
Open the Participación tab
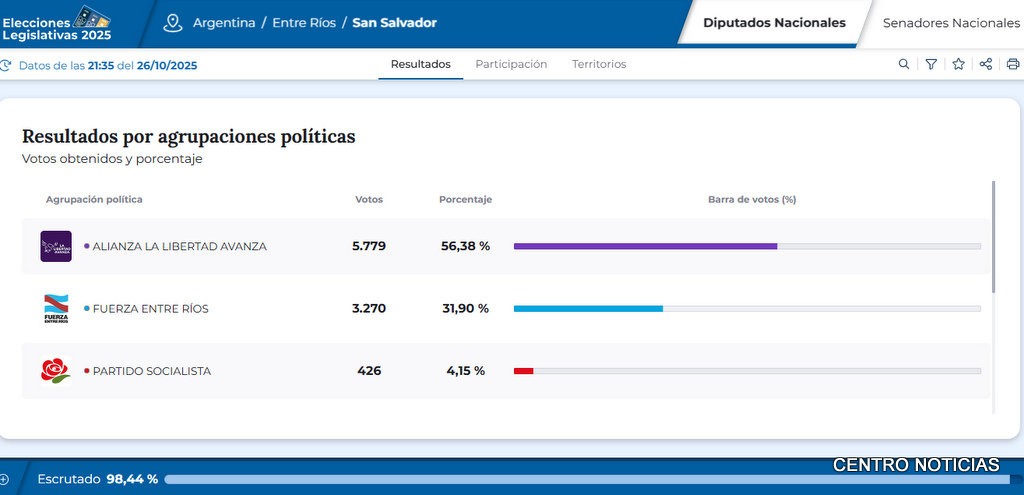(511, 64)
